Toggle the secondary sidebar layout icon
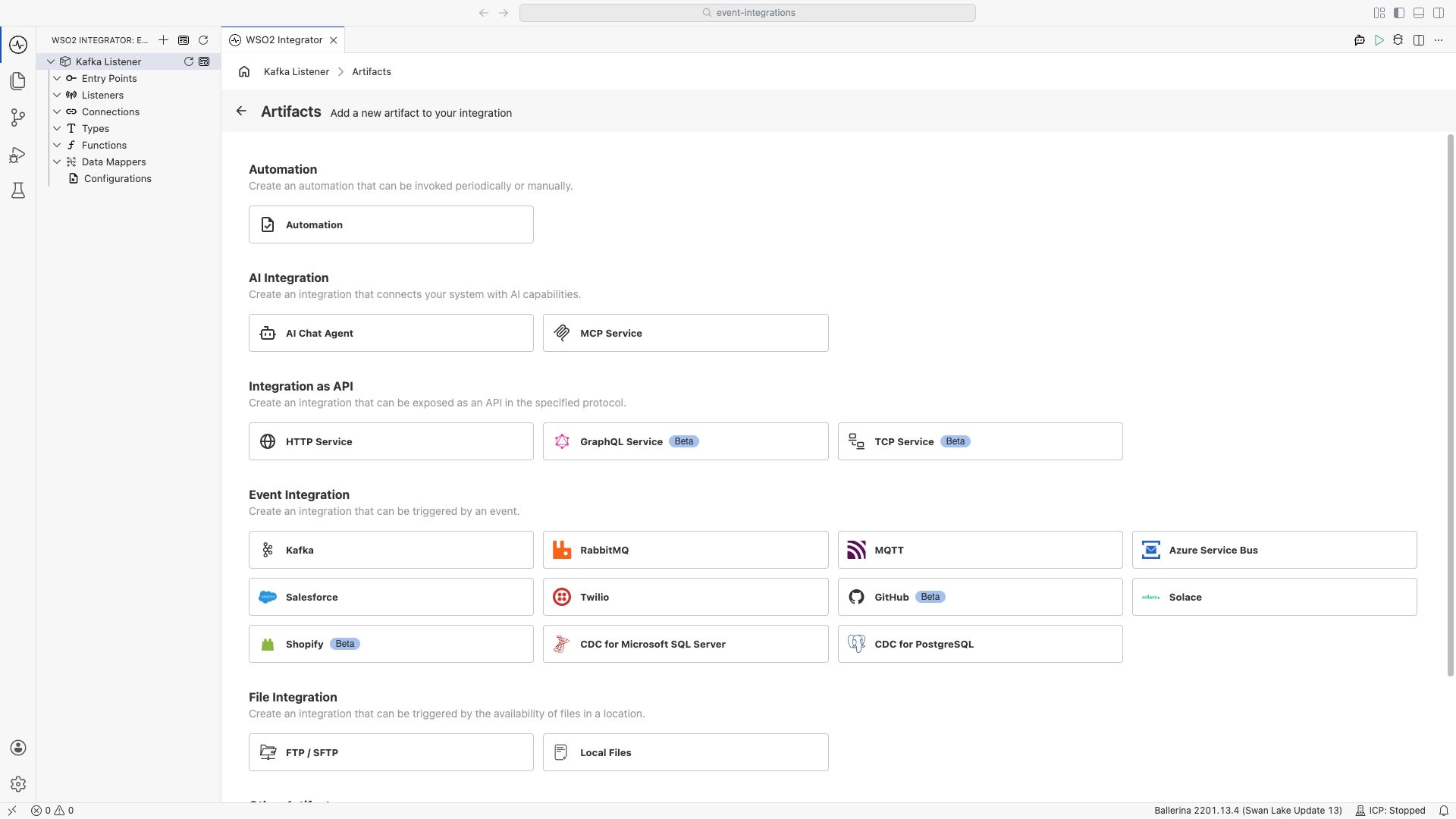 (1439, 13)
